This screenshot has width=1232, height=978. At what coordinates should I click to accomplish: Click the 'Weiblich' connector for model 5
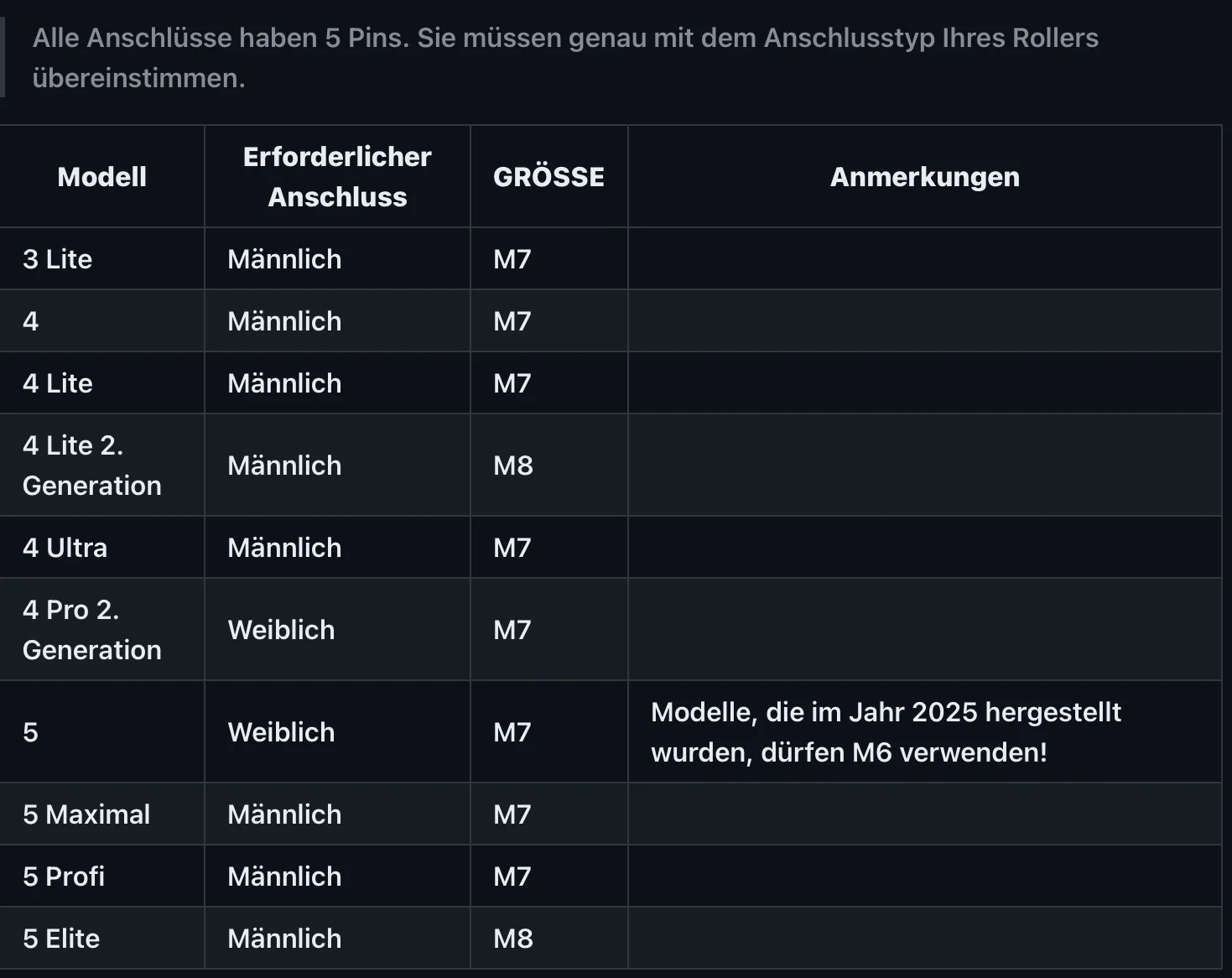(281, 732)
